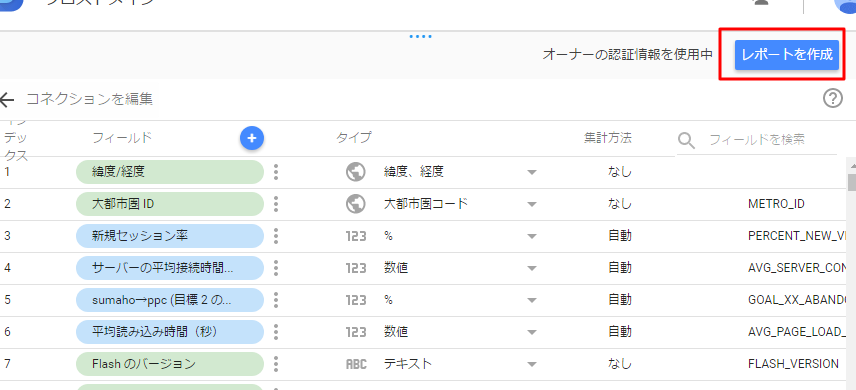This screenshot has width=856, height=390.
Task: Expand the type dropdown for 大都市圏 ID
Action: [532, 205]
